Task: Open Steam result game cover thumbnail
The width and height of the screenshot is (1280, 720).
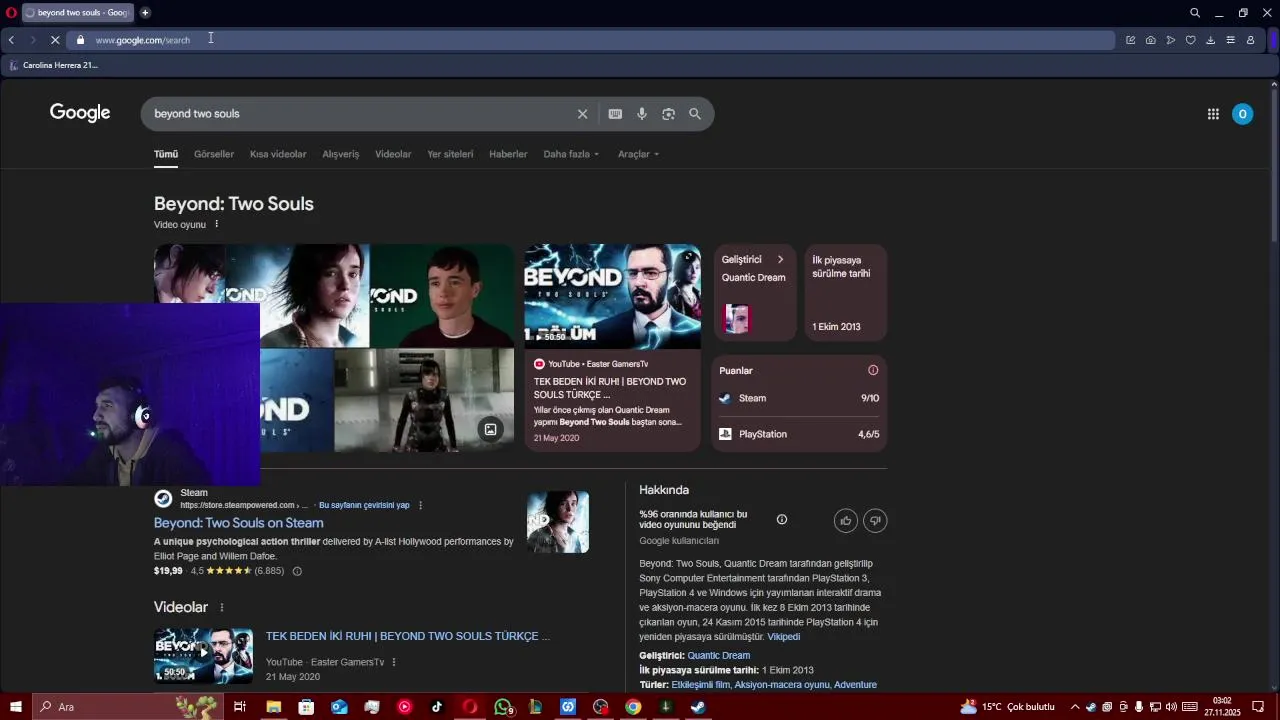Action: coord(558,522)
